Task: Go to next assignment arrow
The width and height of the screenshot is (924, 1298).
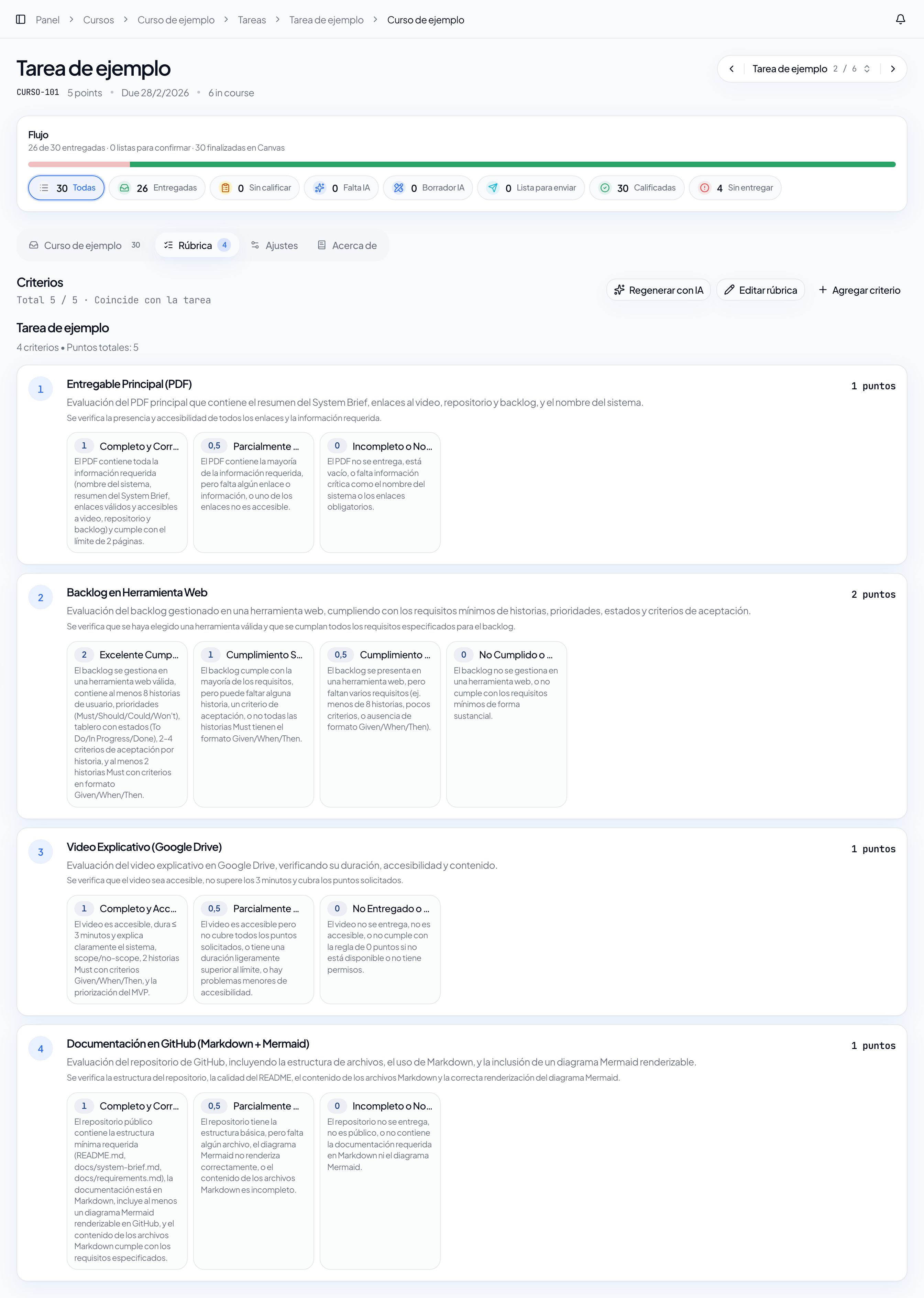Action: [893, 69]
